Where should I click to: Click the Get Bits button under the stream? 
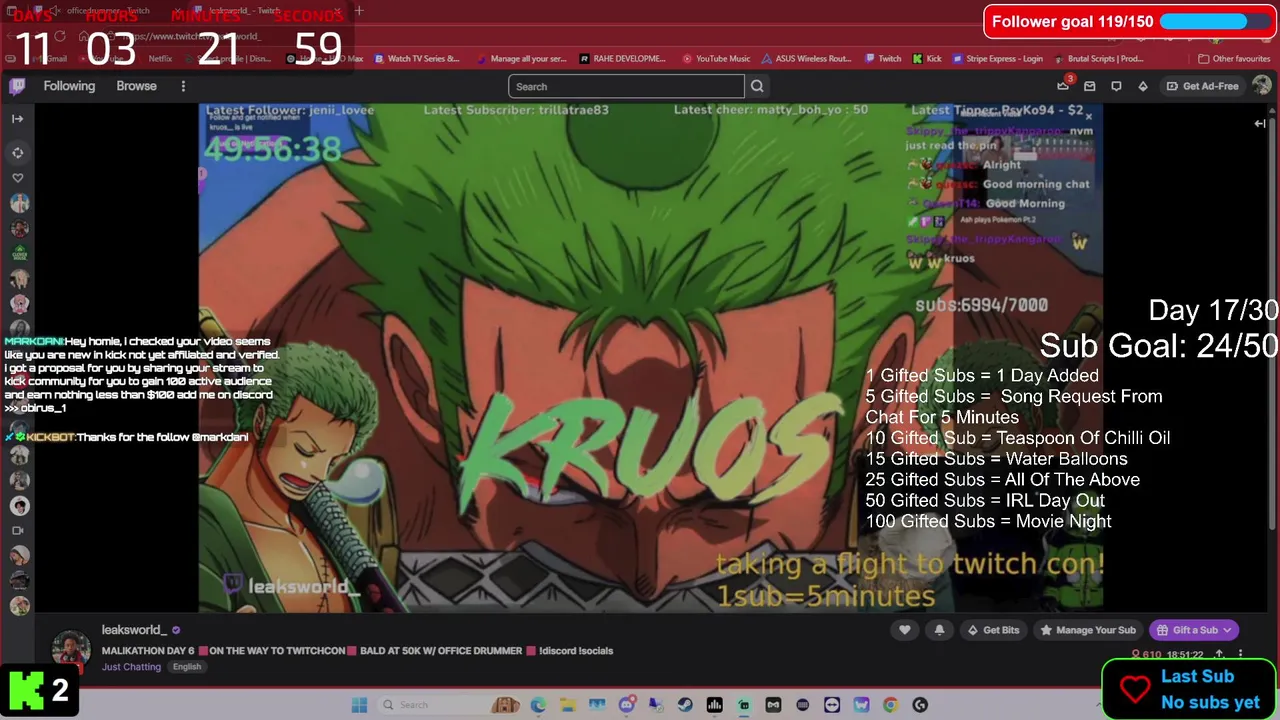coord(993,630)
